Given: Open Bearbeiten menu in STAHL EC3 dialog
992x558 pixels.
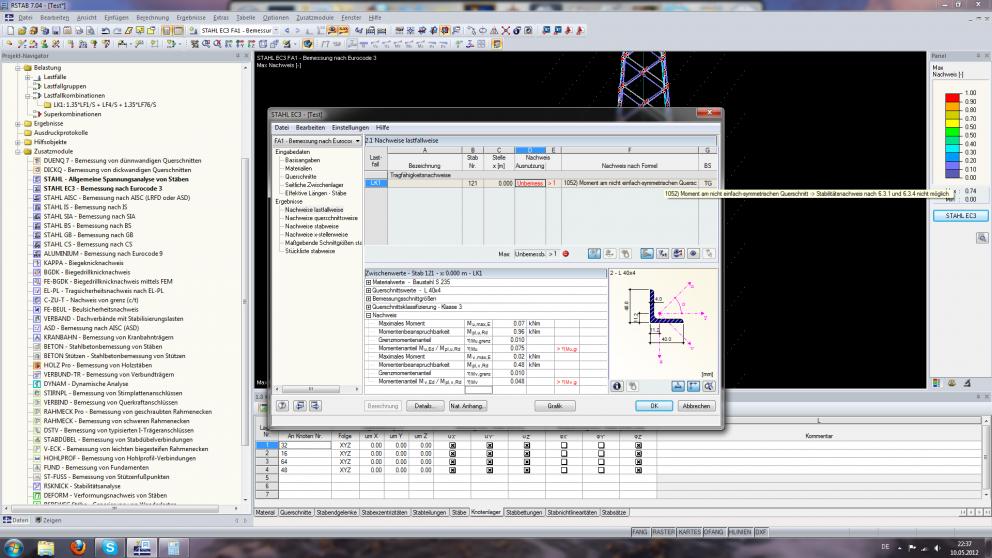Looking at the screenshot, I should (x=310, y=128).
